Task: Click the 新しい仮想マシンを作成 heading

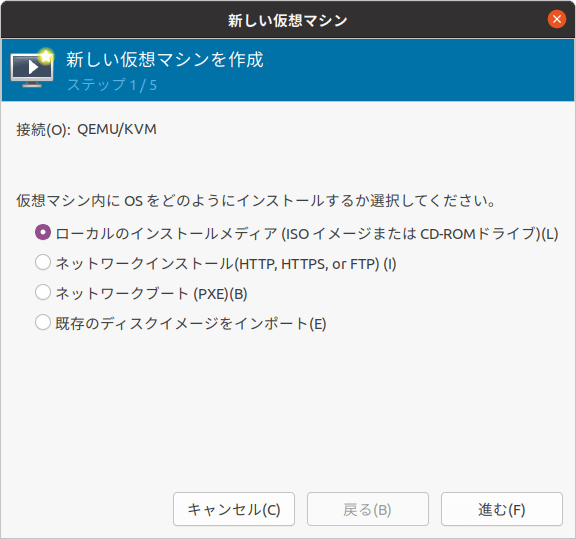Action: [165, 60]
